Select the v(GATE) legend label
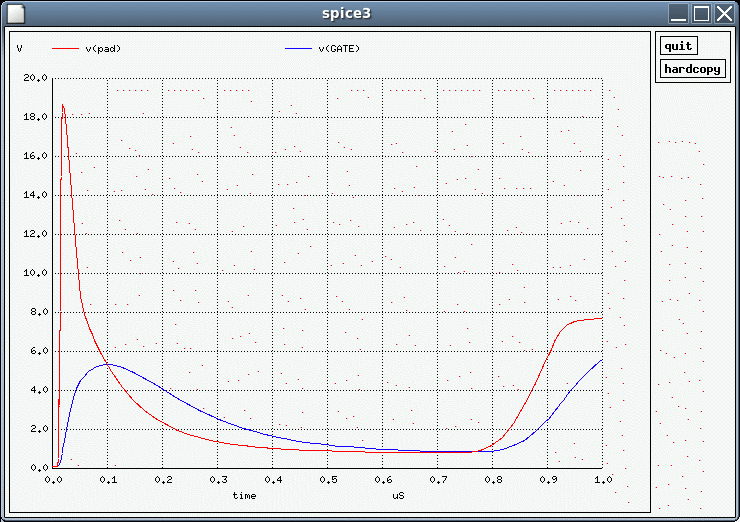This screenshot has width=740, height=522. click(x=339, y=48)
